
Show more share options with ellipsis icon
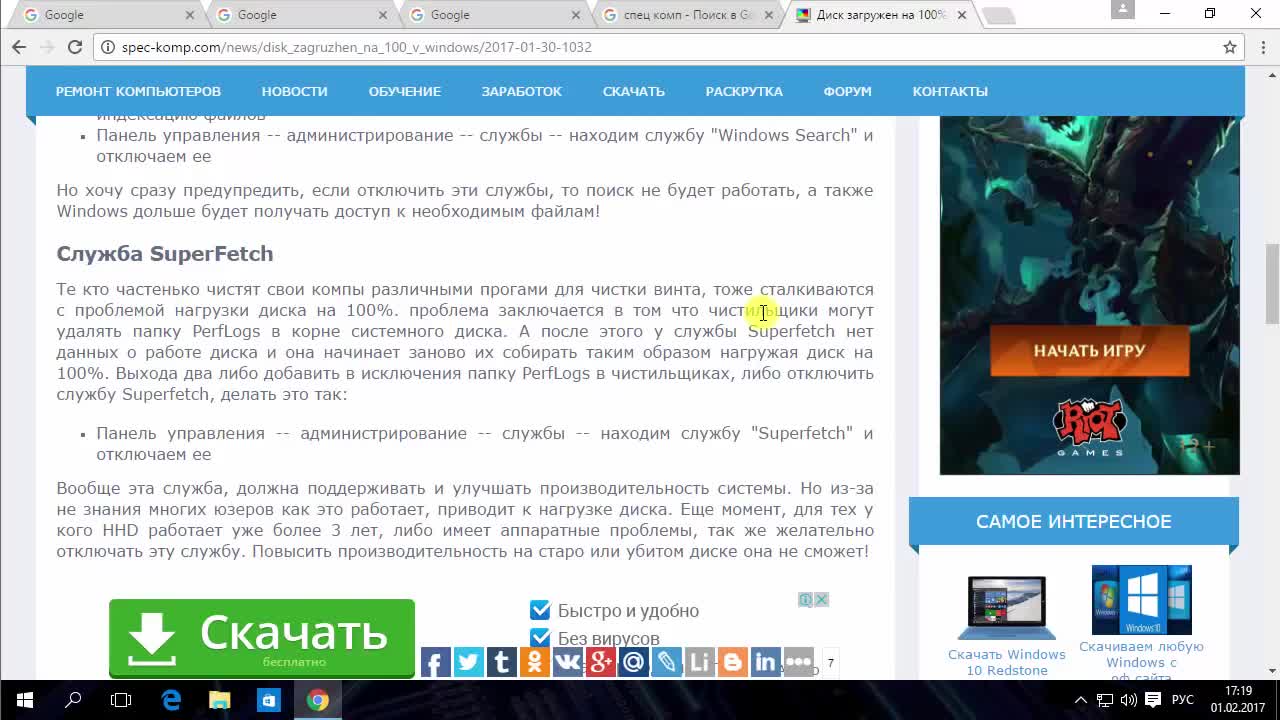(798, 662)
